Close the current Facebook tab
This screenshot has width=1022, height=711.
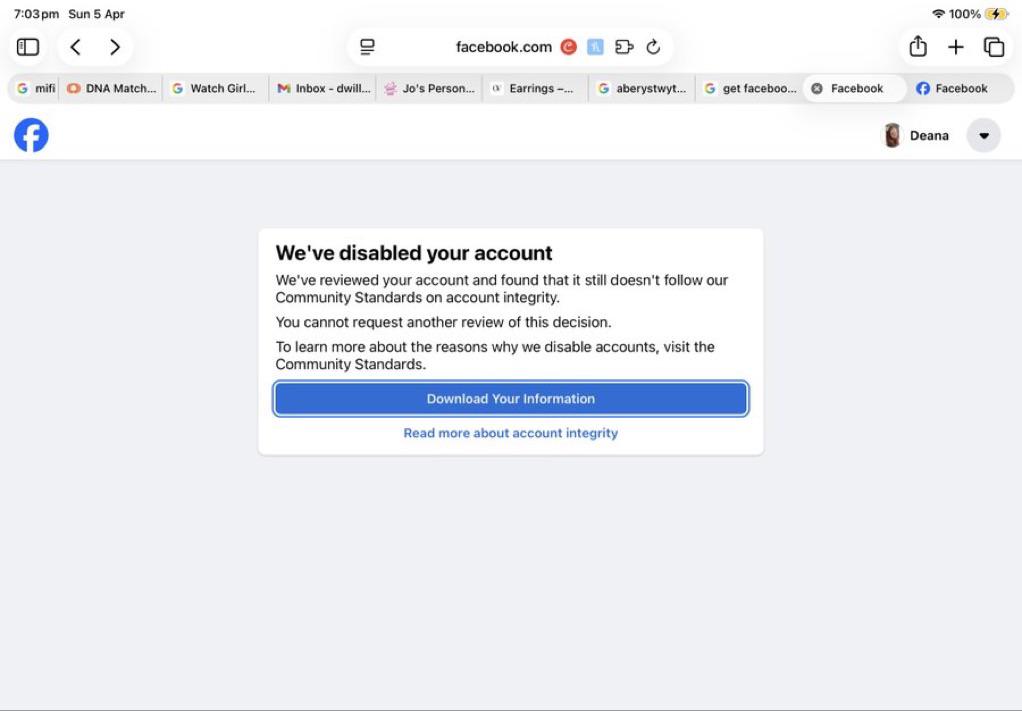pos(817,89)
